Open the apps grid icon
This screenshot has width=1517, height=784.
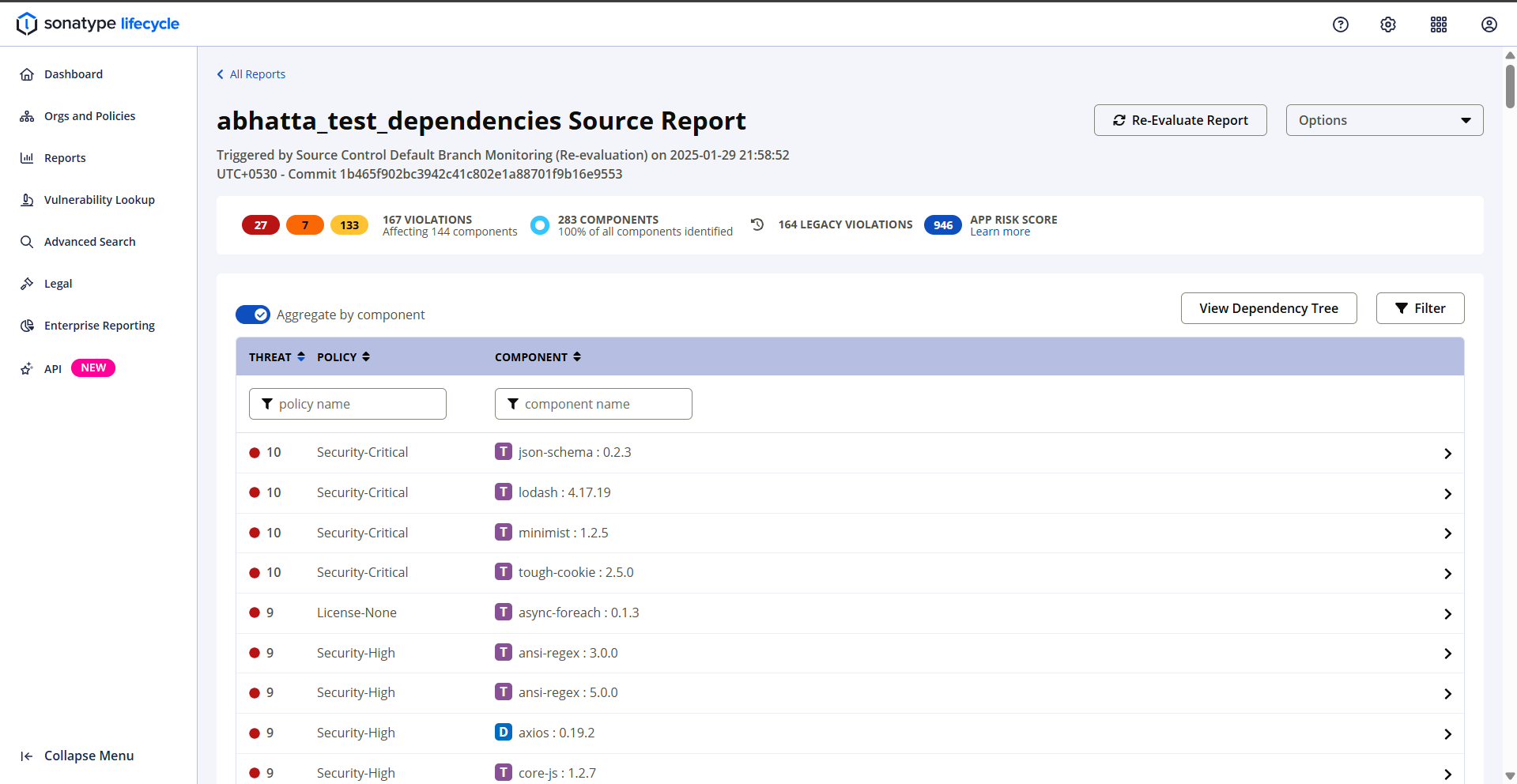[x=1439, y=24]
